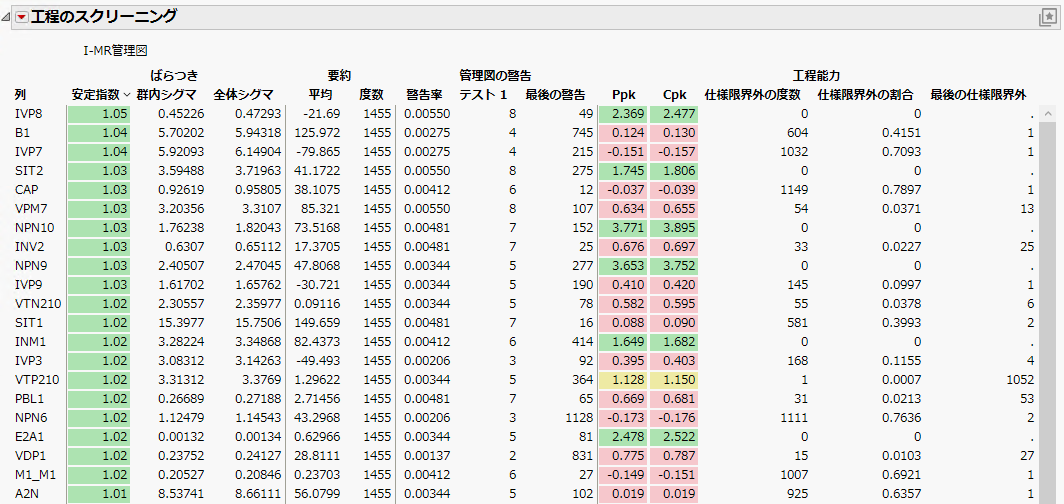This screenshot has height=504, width=1064.
Task: Click the 最後の仕様限界外 column header
Action: (978, 95)
